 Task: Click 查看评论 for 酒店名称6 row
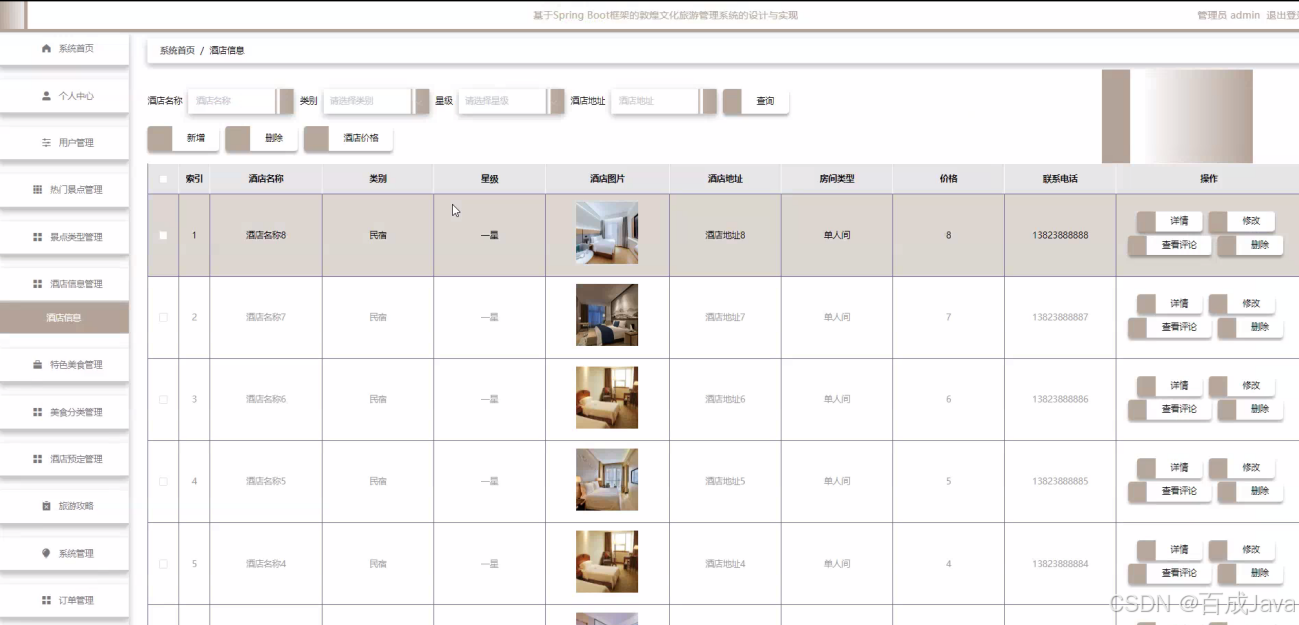pos(1170,409)
